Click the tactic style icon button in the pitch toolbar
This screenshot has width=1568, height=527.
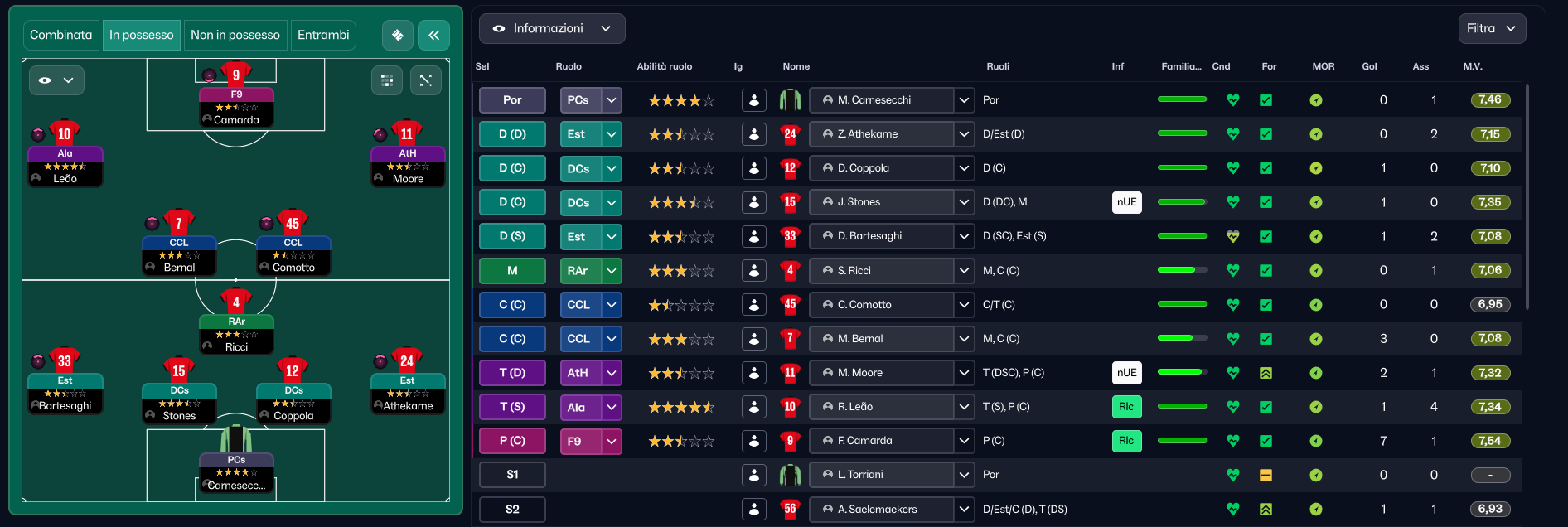[x=398, y=35]
